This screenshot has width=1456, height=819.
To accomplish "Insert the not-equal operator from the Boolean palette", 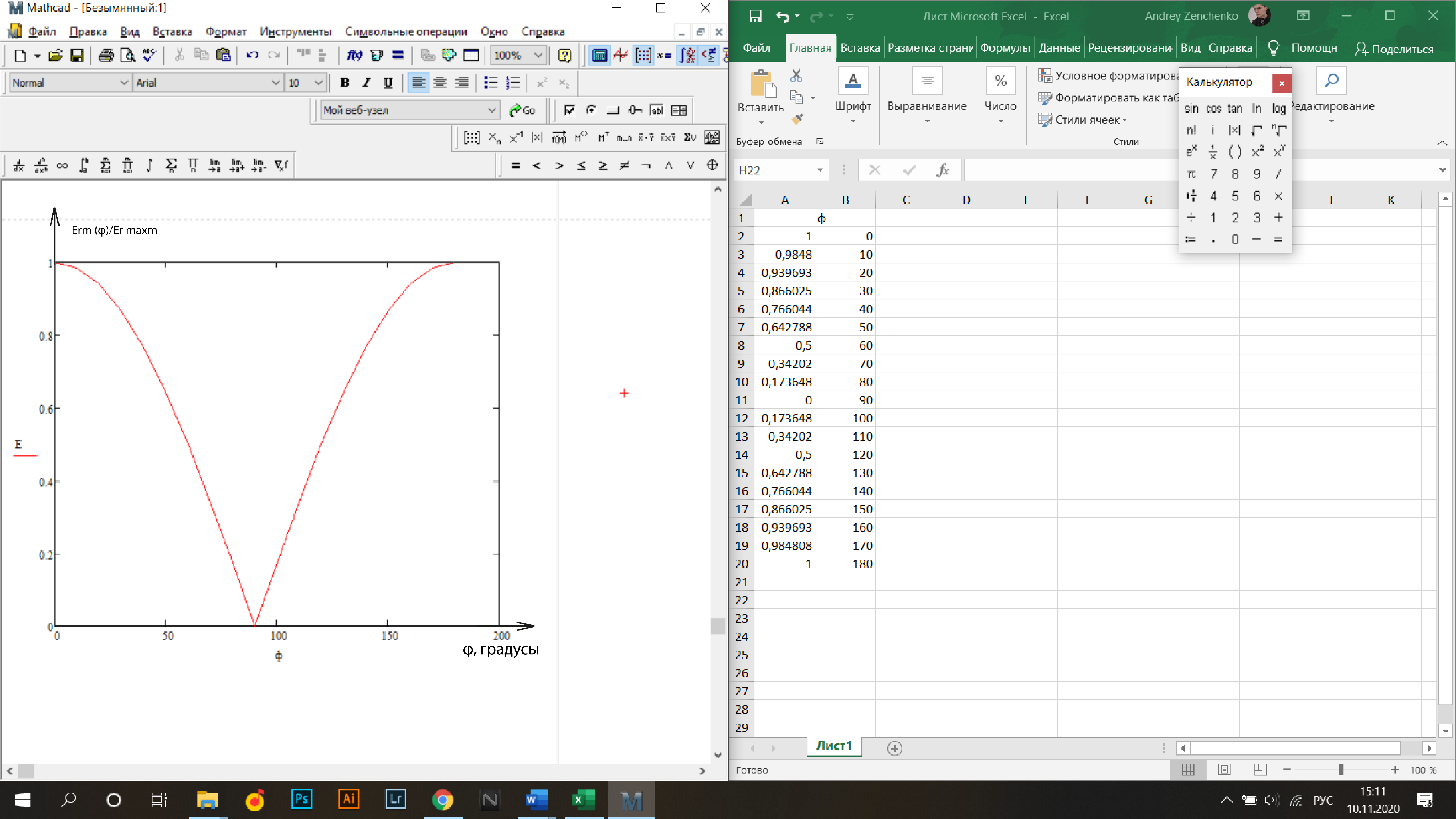I will (x=624, y=165).
